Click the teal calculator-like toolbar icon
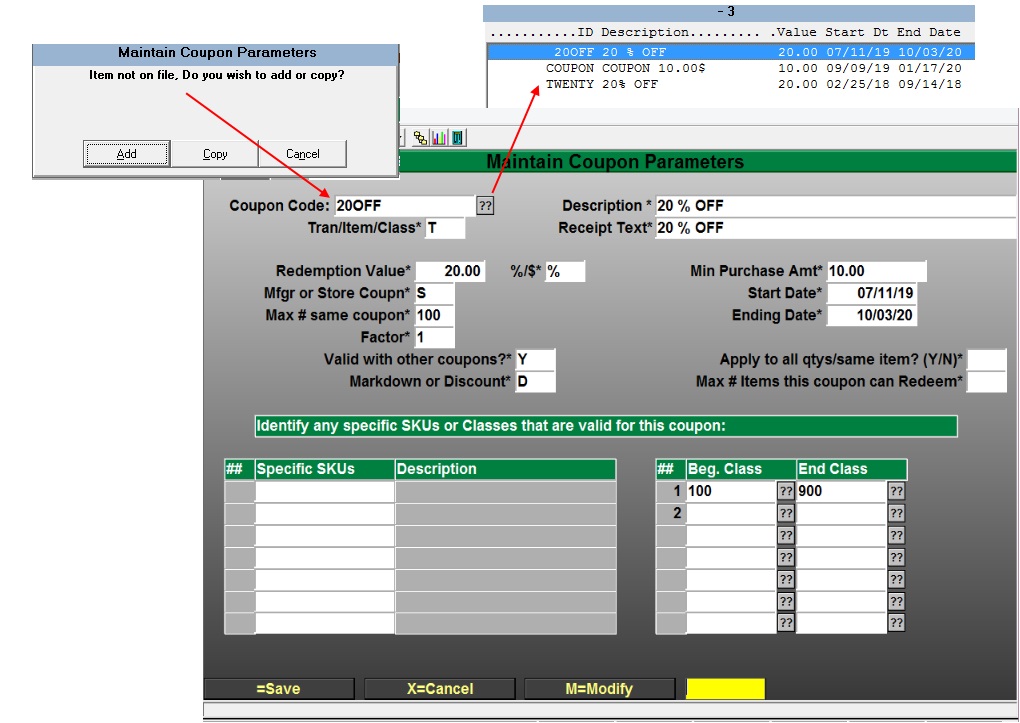This screenshot has width=1020, height=723. click(x=458, y=138)
